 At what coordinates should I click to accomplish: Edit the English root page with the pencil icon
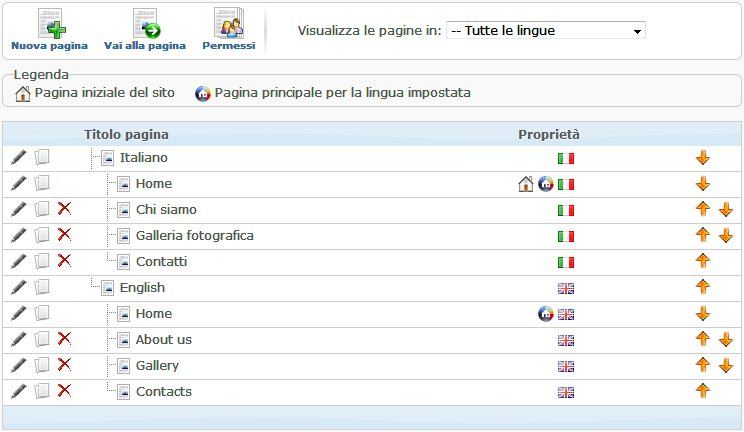18,288
